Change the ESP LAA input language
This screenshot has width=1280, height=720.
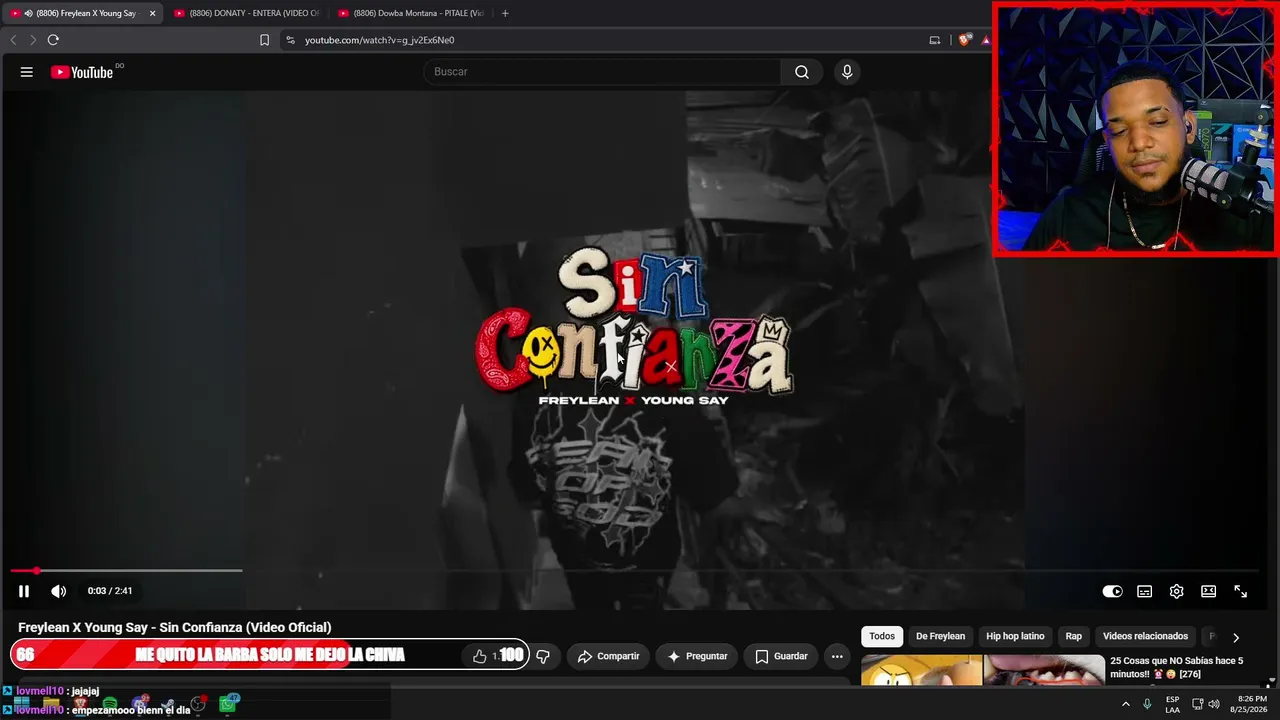click(1173, 704)
